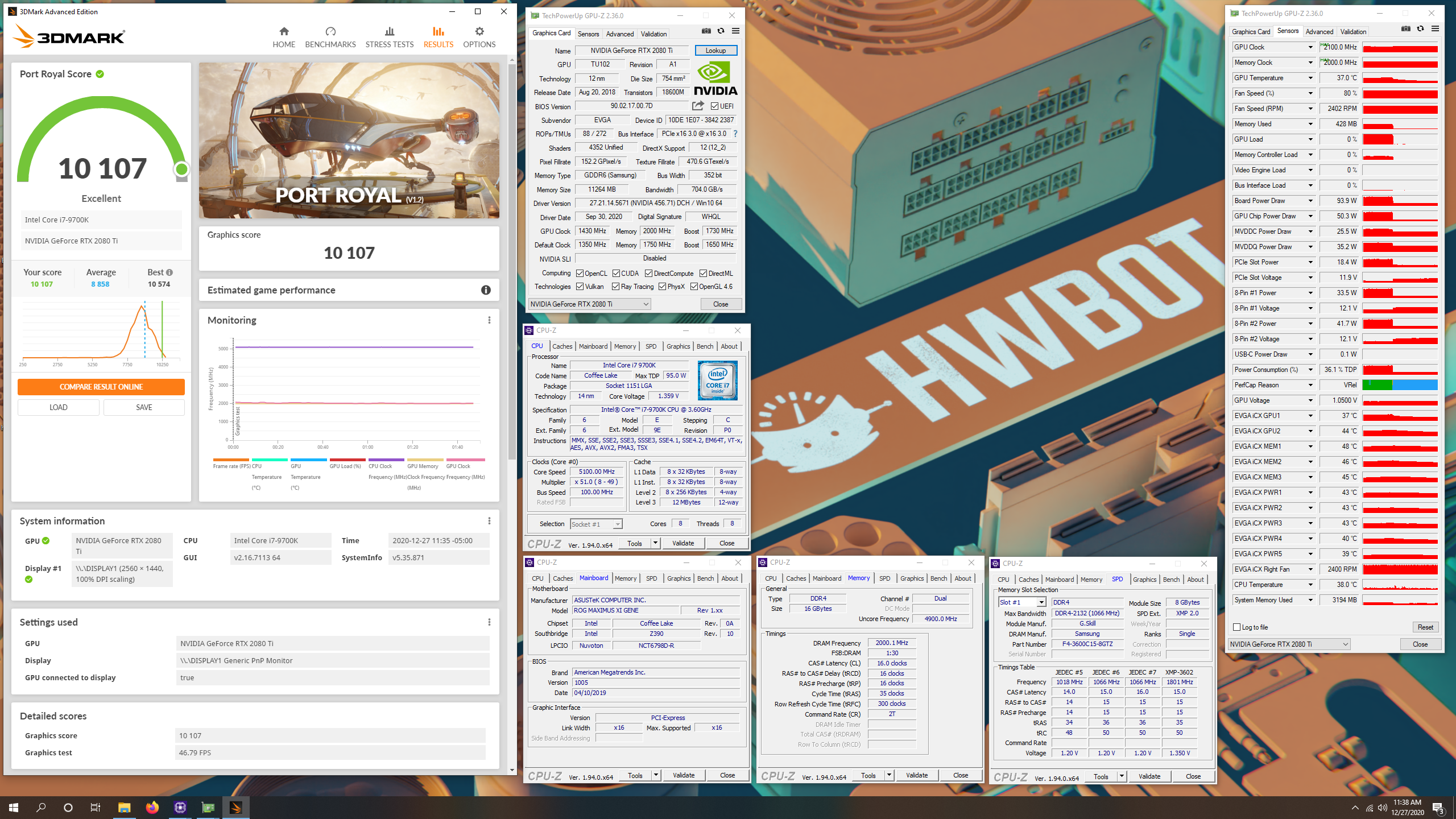Open the GPU selector dropdown in GPU-Z Sensors window
Viewport: 1456px width, 819px height.
(1289, 644)
